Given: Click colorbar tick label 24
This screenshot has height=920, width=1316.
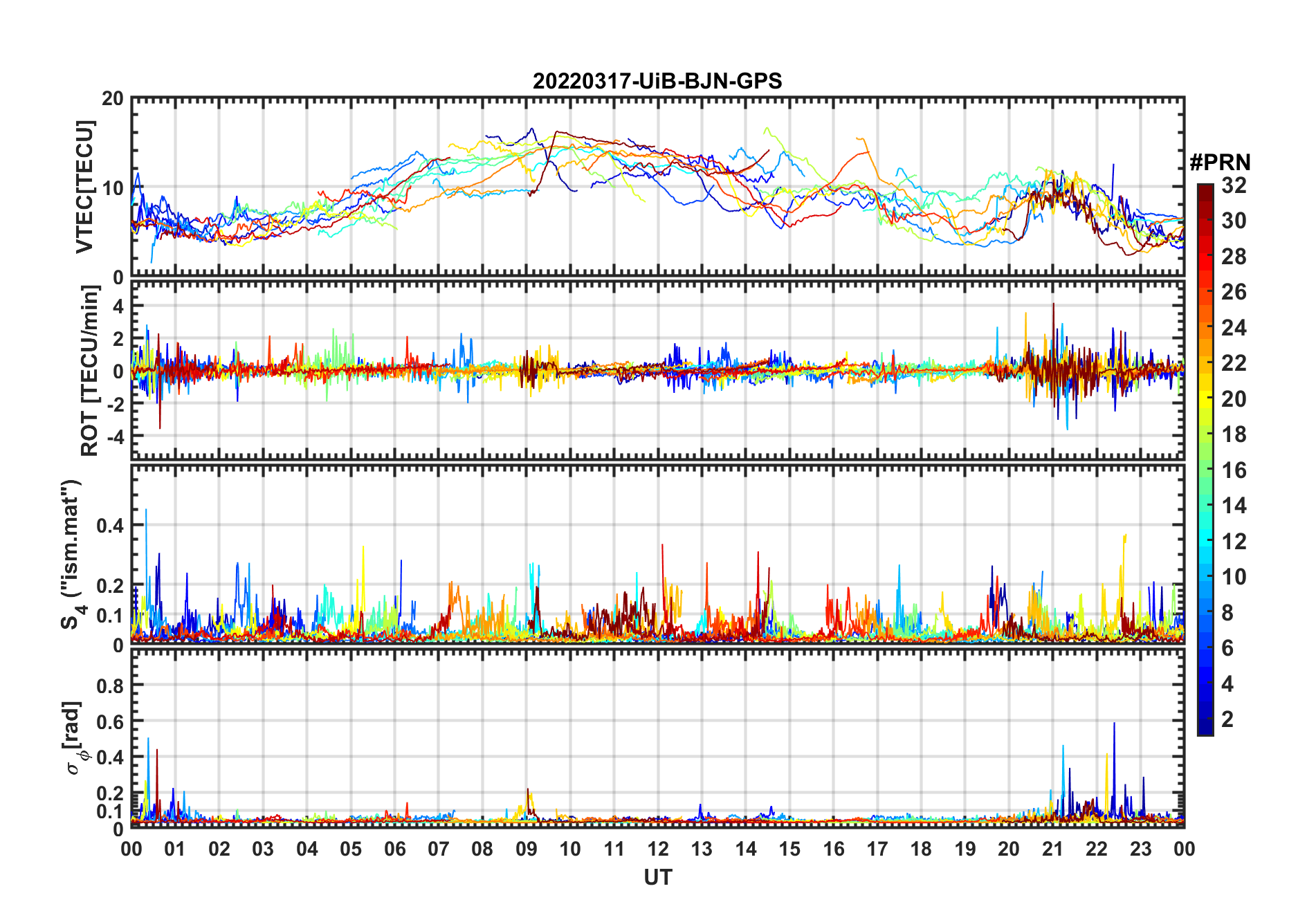Looking at the screenshot, I should (1234, 327).
